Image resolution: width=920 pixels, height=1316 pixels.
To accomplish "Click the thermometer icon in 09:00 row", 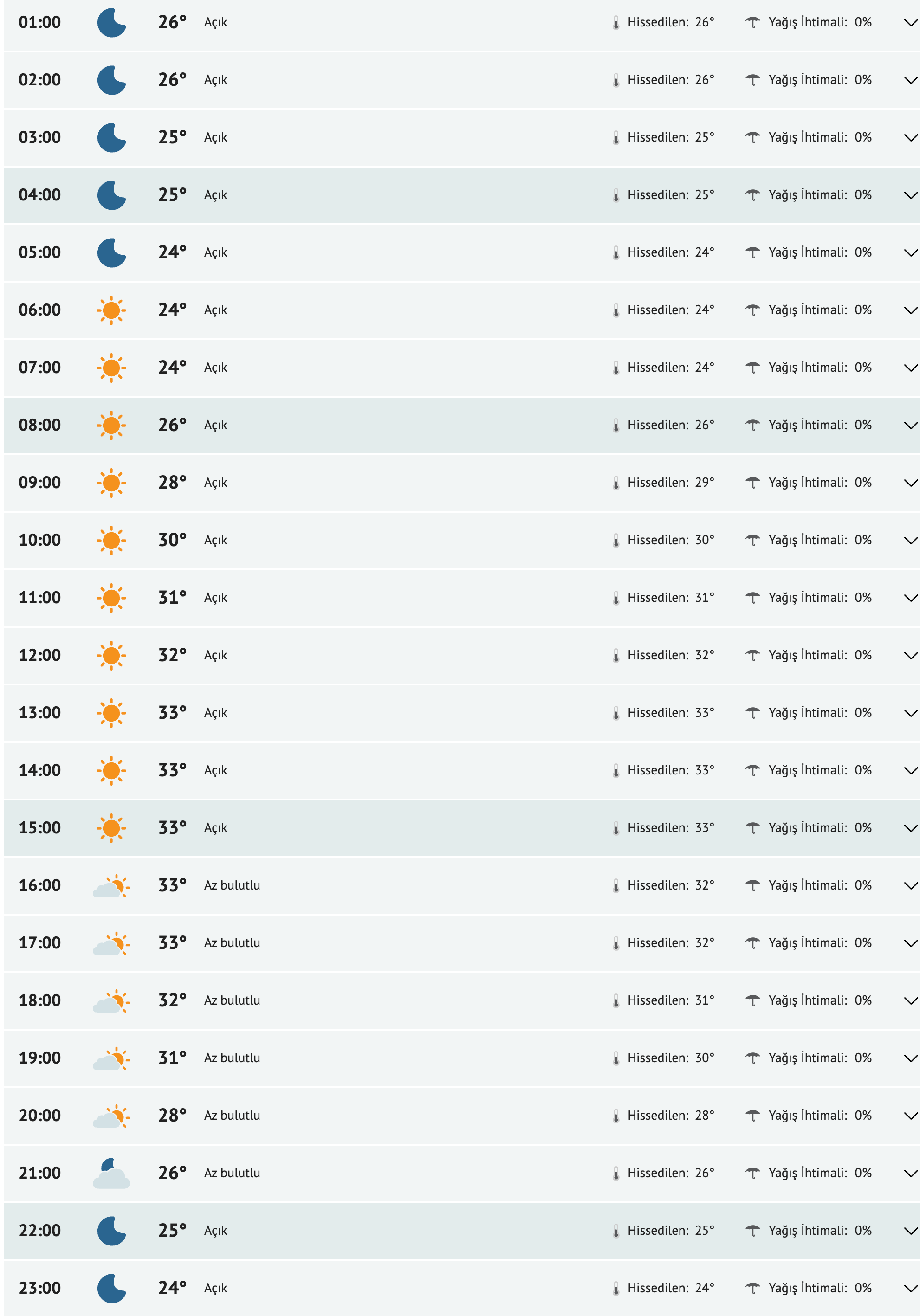I will pyautogui.click(x=615, y=483).
